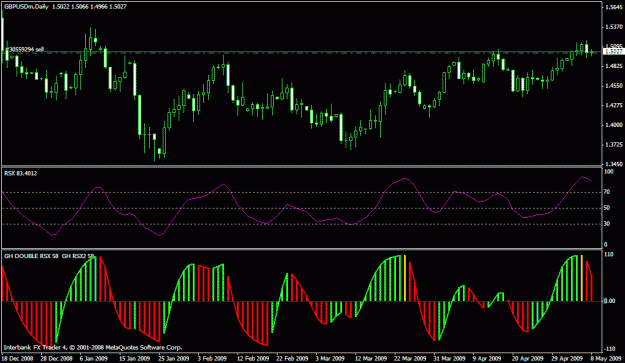Select the 25 Jan 2009 date label
This screenshot has height=363, width=625.
pyautogui.click(x=174, y=358)
